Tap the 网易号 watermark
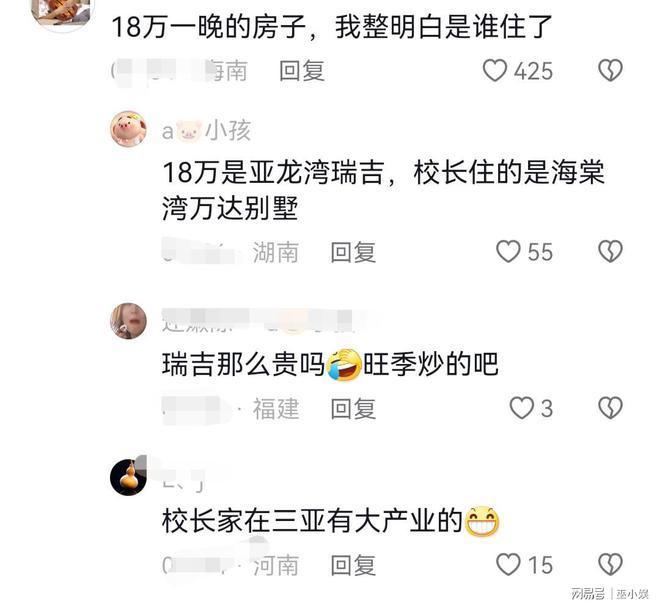 click(x=588, y=594)
